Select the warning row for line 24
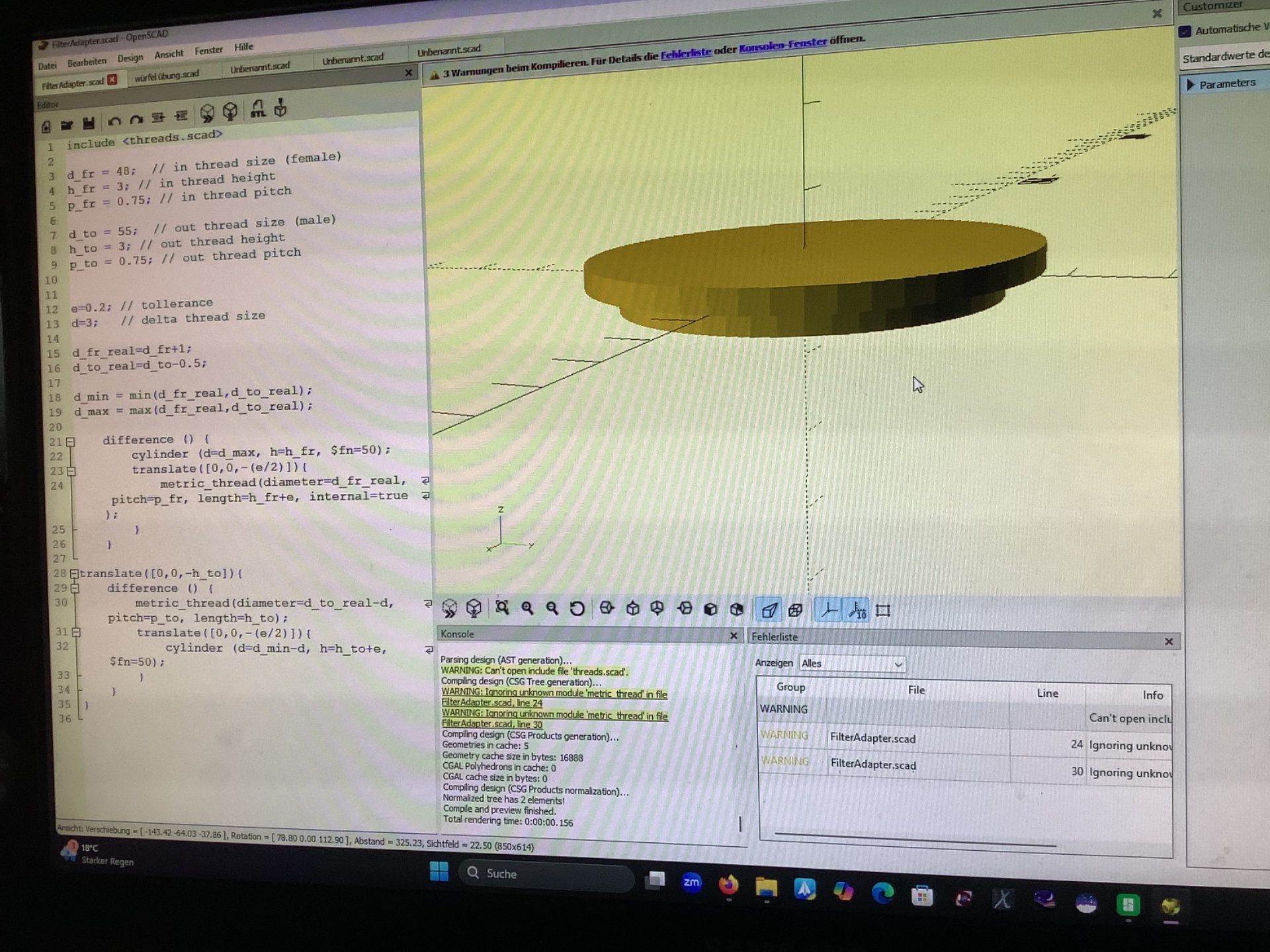 click(965, 741)
